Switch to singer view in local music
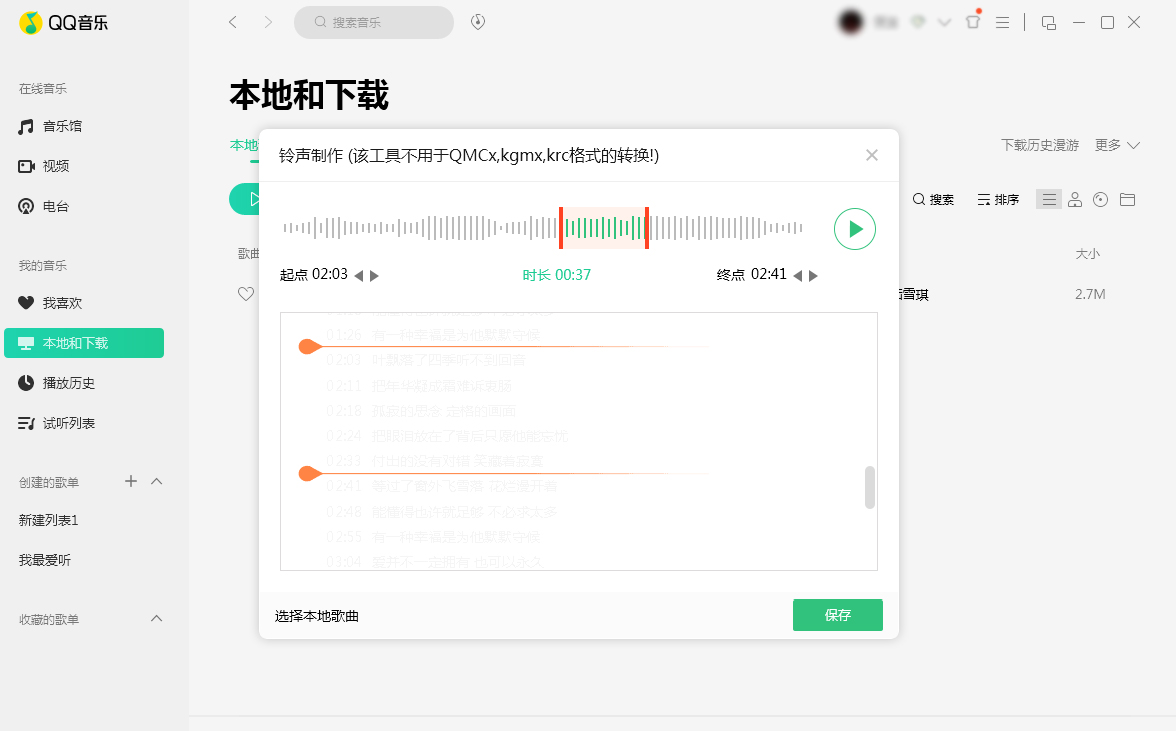Screen dimensions: 1176x731 1074,199
